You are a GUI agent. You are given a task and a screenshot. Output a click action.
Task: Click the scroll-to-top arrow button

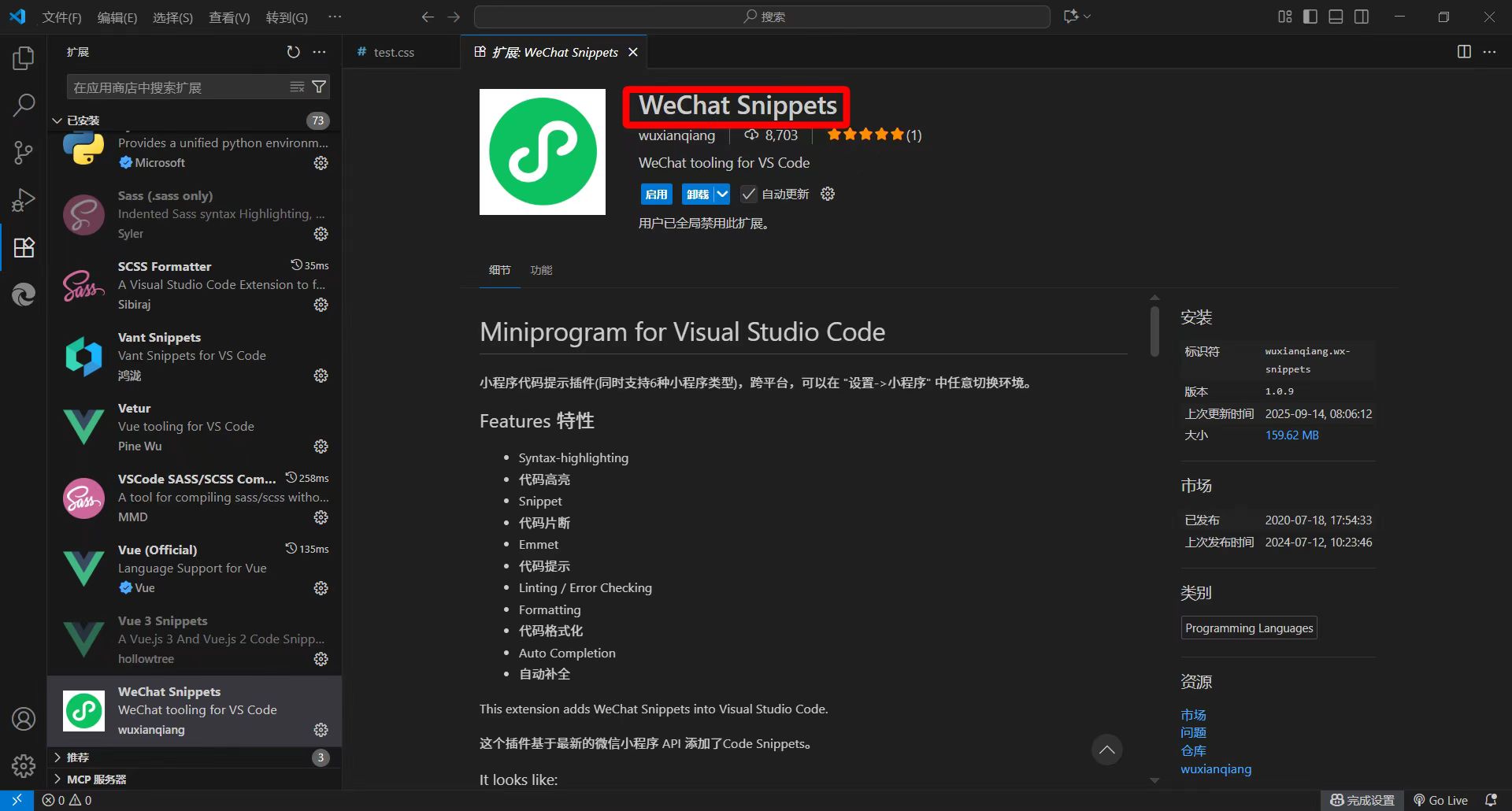tap(1106, 750)
